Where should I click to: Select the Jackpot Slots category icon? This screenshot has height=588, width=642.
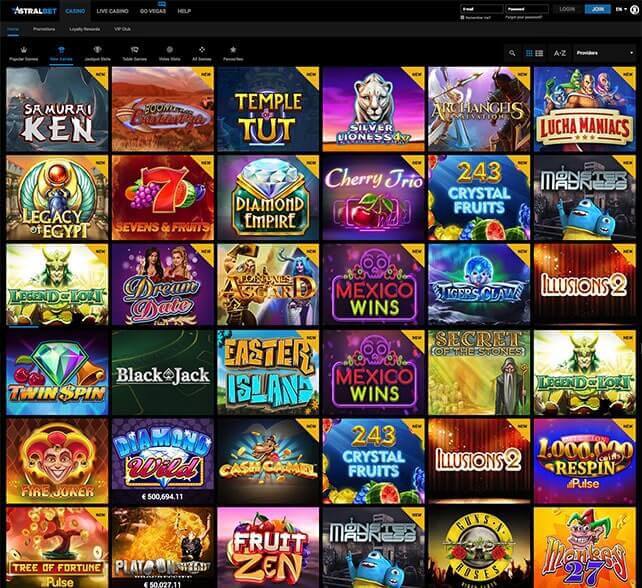[97, 50]
